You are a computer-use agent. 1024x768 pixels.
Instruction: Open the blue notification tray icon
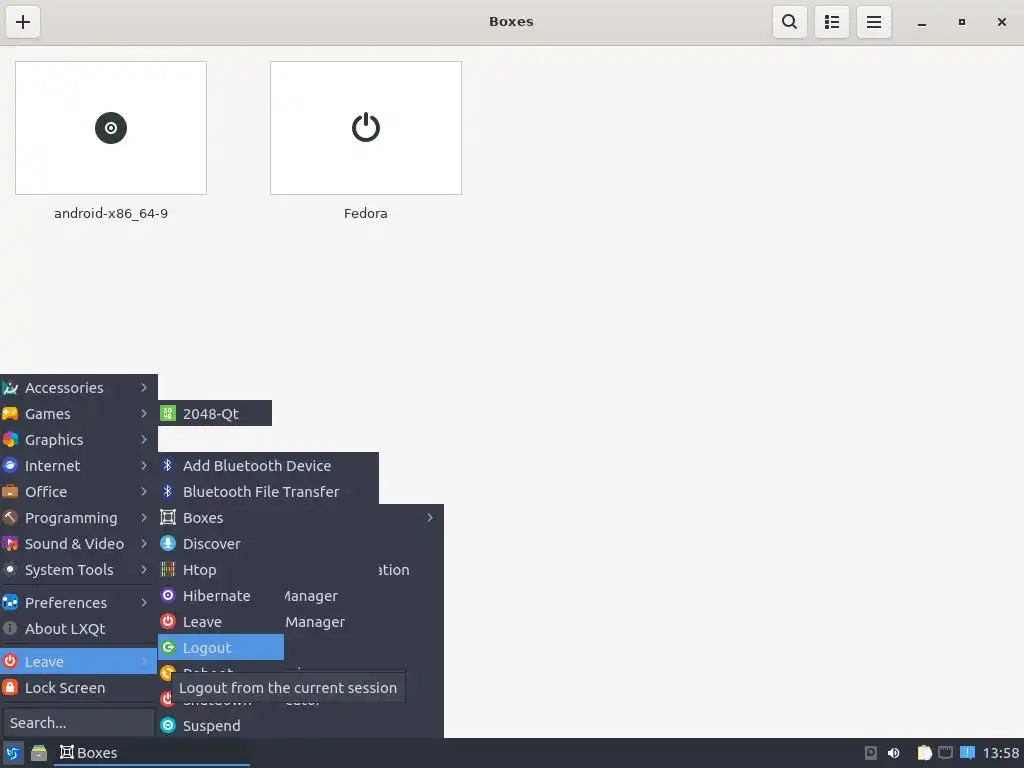coord(967,753)
